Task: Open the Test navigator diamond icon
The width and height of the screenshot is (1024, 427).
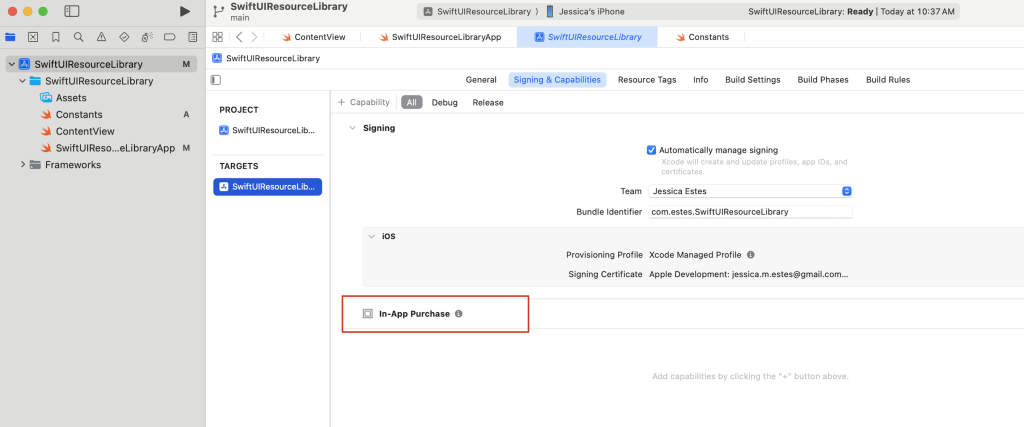Action: coord(124,37)
